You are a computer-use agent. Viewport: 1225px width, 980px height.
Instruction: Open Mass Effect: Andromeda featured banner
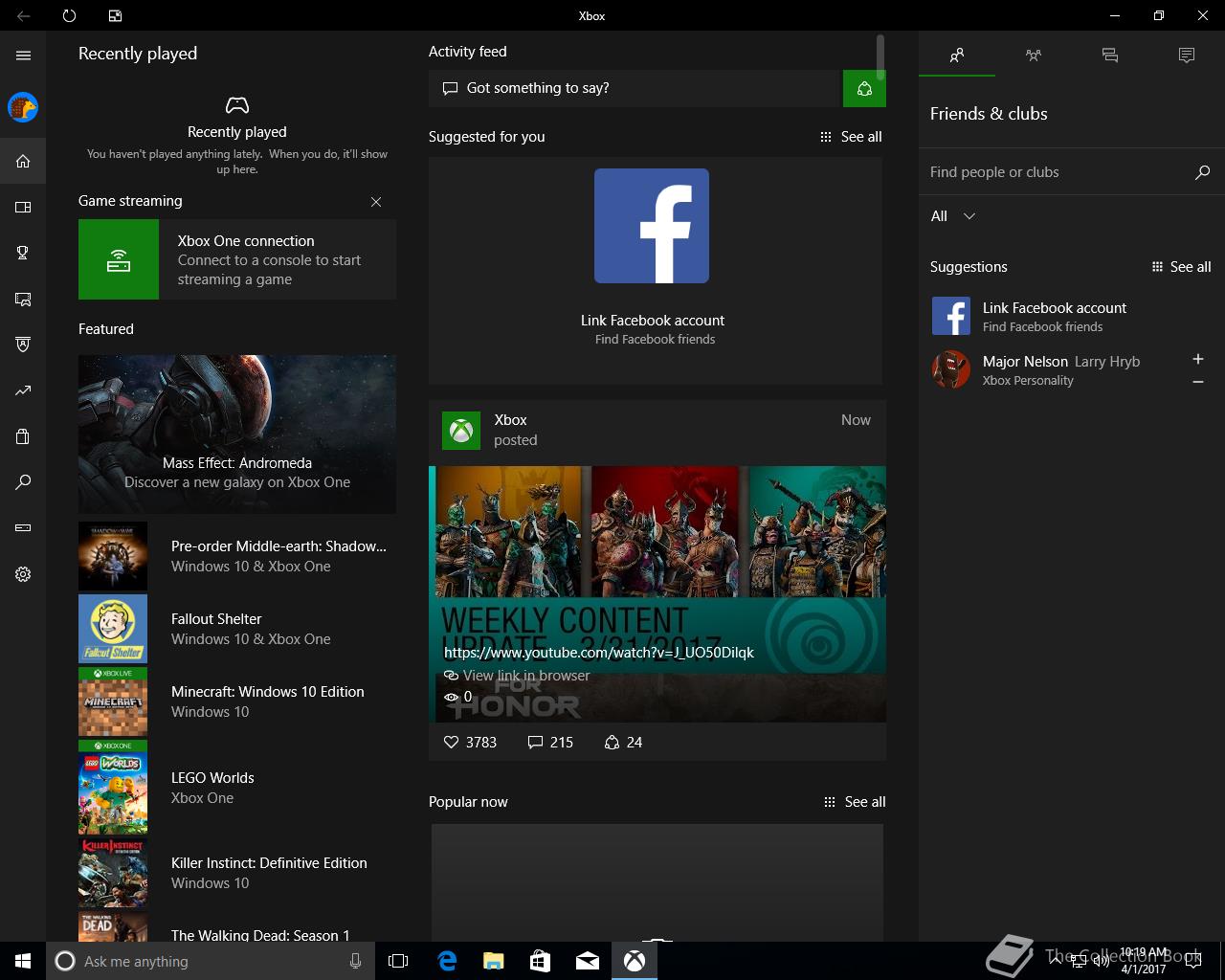pyautogui.click(x=237, y=434)
